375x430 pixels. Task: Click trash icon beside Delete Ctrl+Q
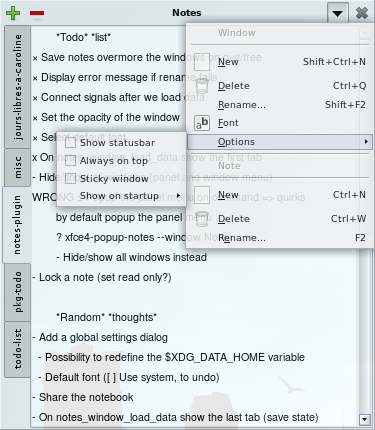(202, 86)
